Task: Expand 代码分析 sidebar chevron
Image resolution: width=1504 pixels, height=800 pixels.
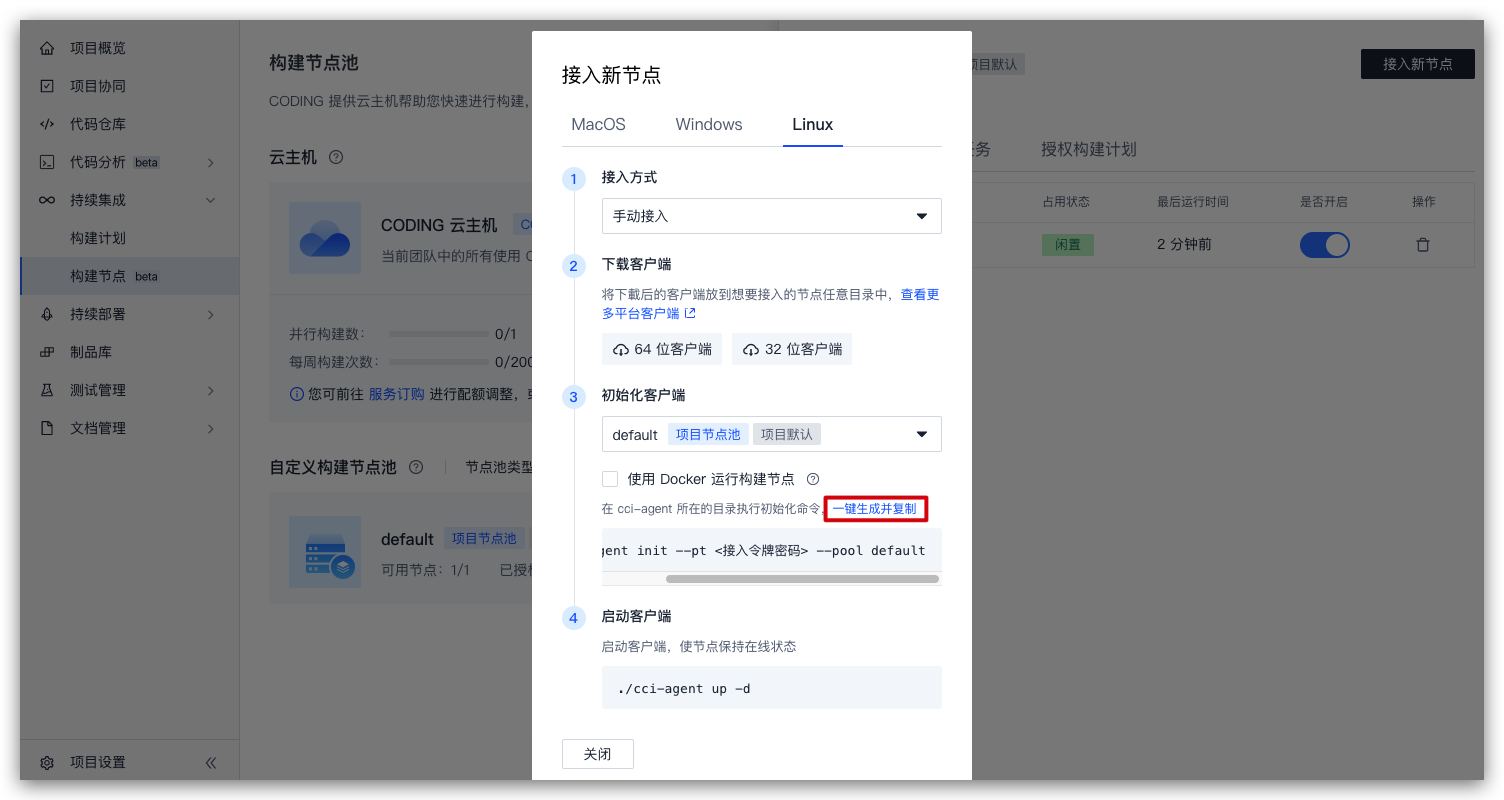Action: click(211, 162)
